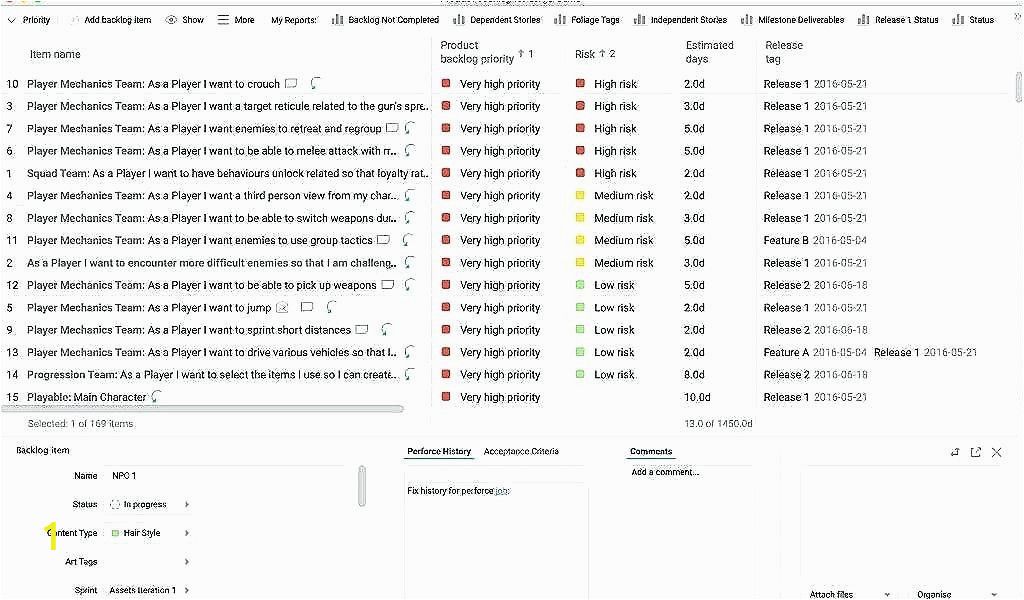Click the comment icon on the crouch row
1024x600 pixels.
(291, 84)
